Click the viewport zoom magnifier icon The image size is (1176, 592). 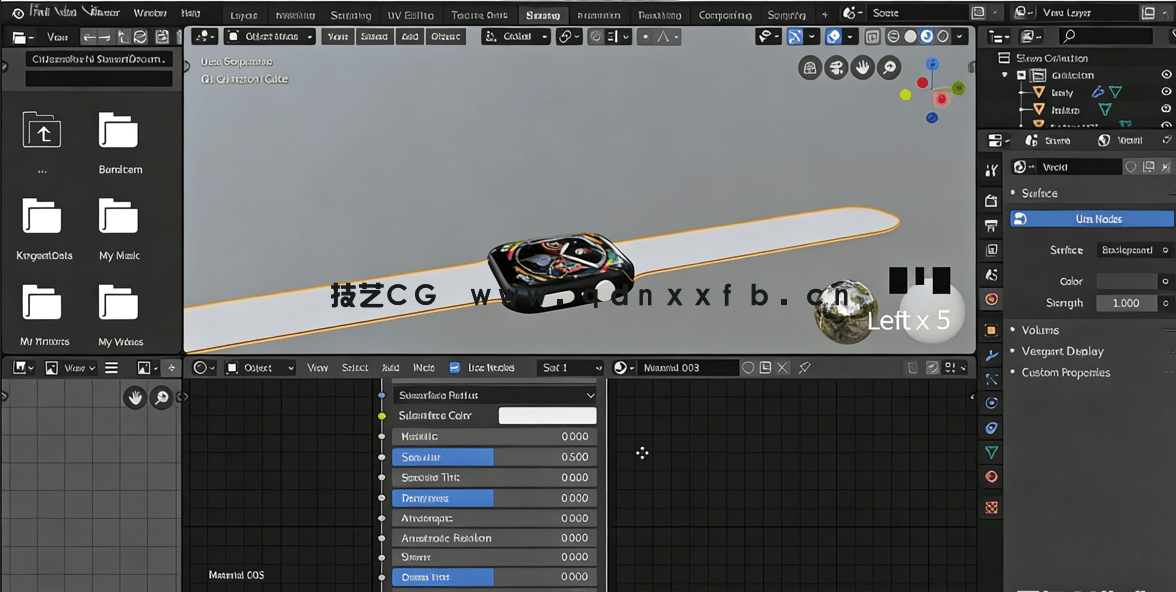[889, 68]
